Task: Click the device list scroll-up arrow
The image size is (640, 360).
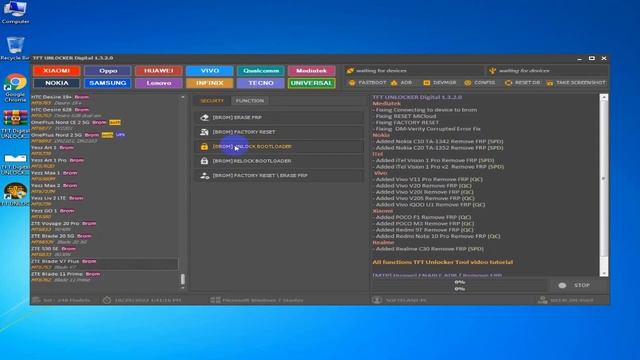Action: point(182,97)
